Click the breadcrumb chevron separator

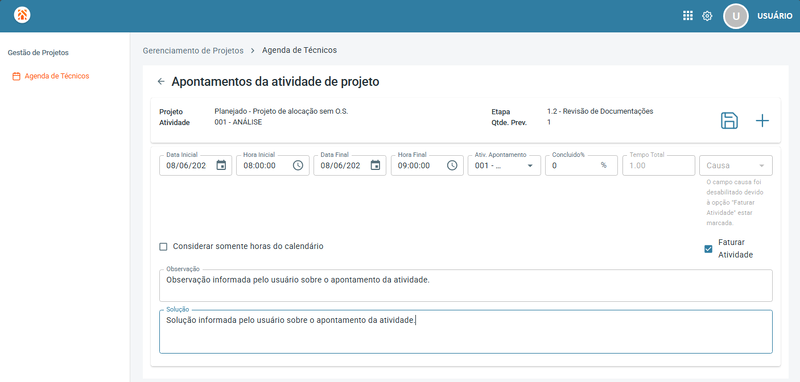[x=253, y=51]
